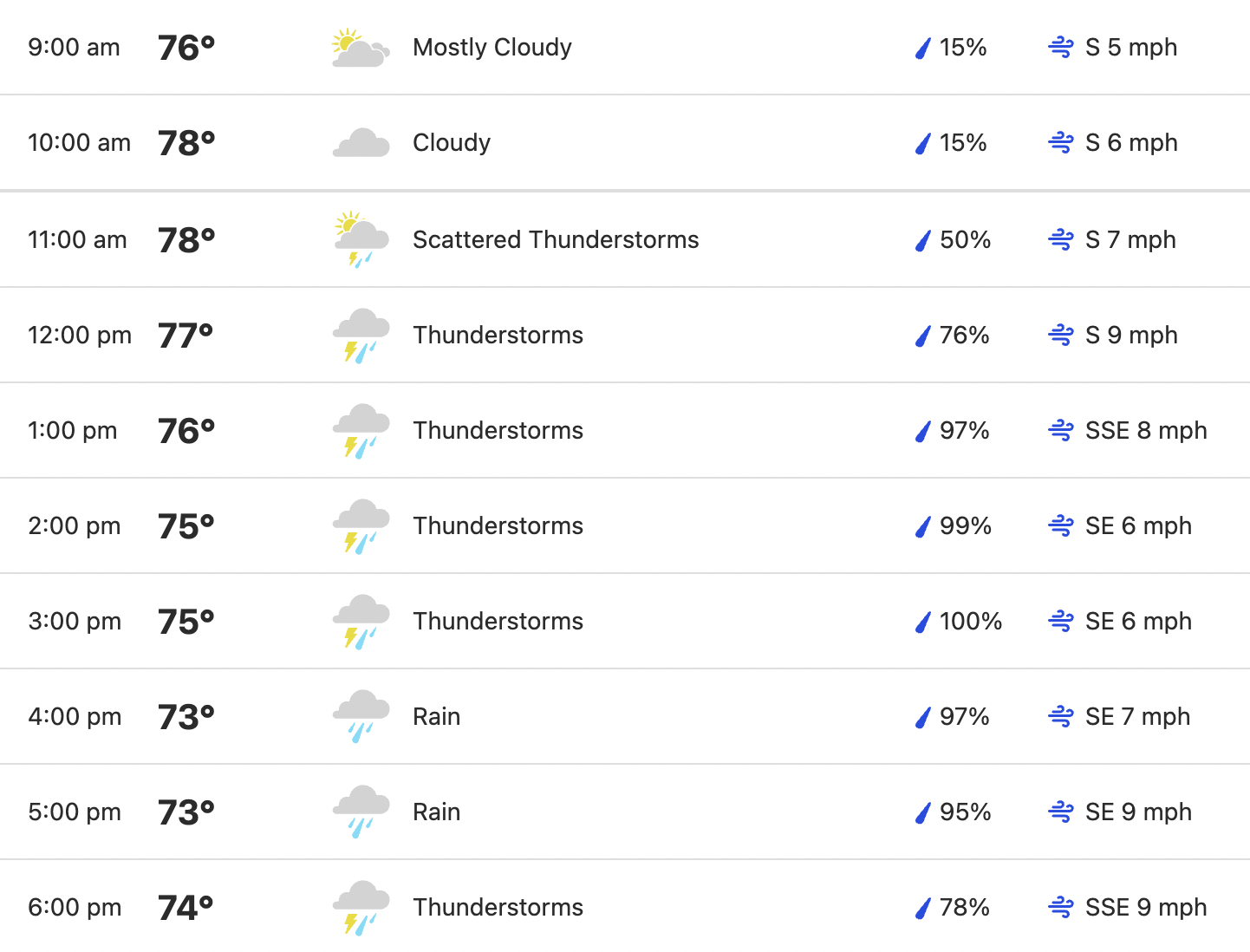Expand the 3:00 pm forecast row

[625, 622]
